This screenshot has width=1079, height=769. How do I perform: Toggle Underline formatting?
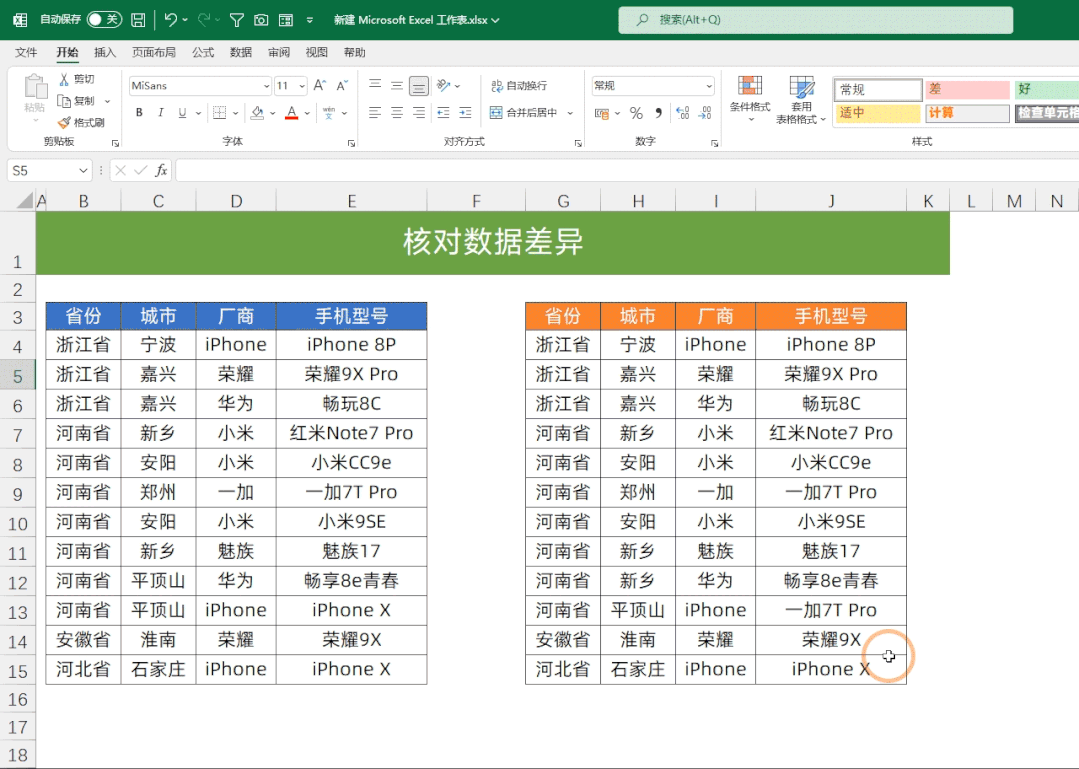click(182, 113)
